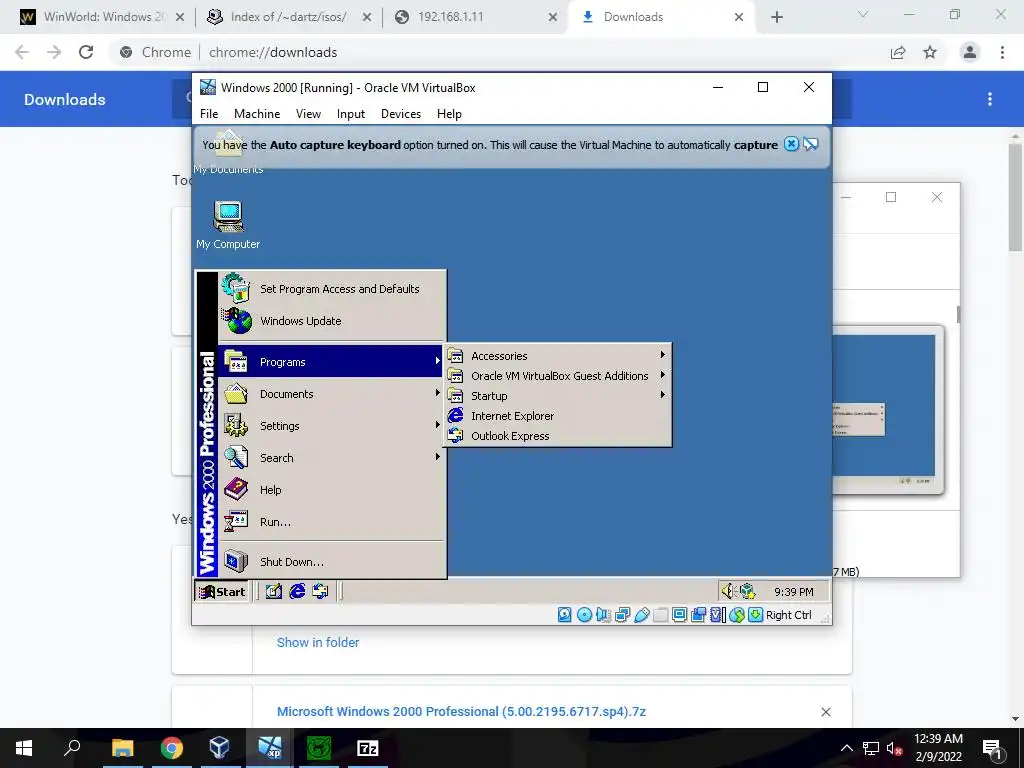The width and height of the screenshot is (1024, 768).
Task: Open the Chrome profile avatar button
Action: [x=970, y=52]
